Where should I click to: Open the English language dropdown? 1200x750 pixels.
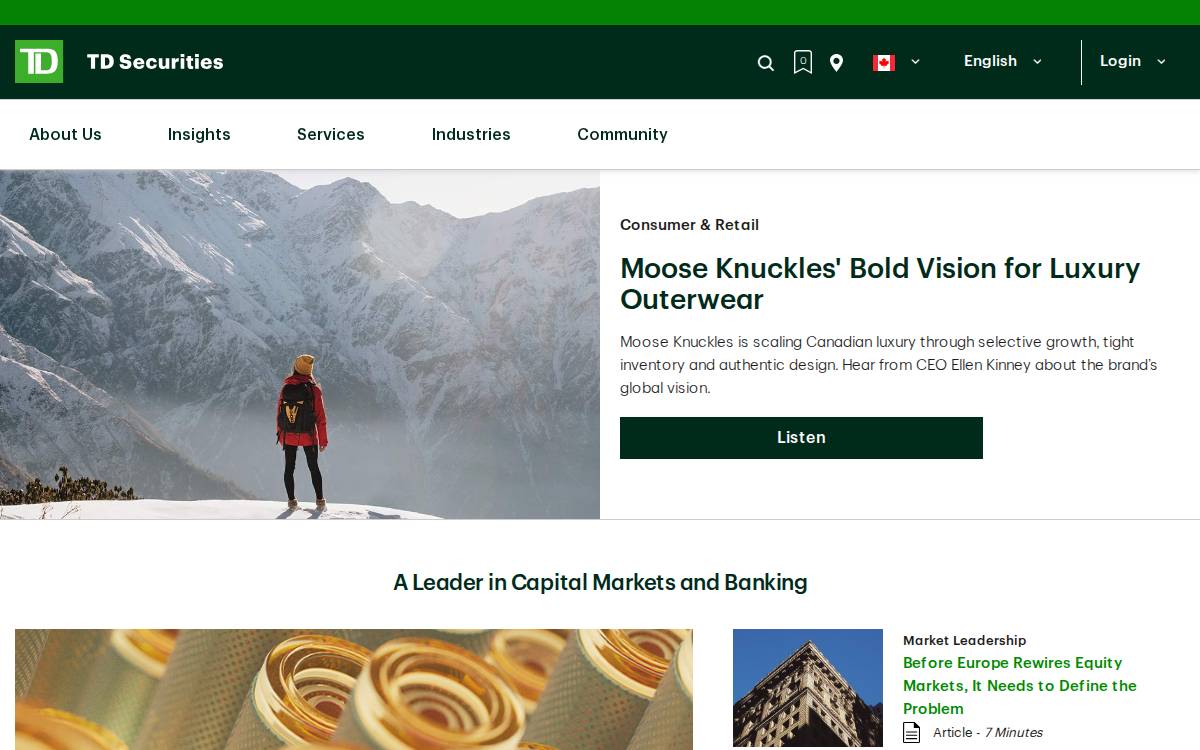(x=1003, y=61)
